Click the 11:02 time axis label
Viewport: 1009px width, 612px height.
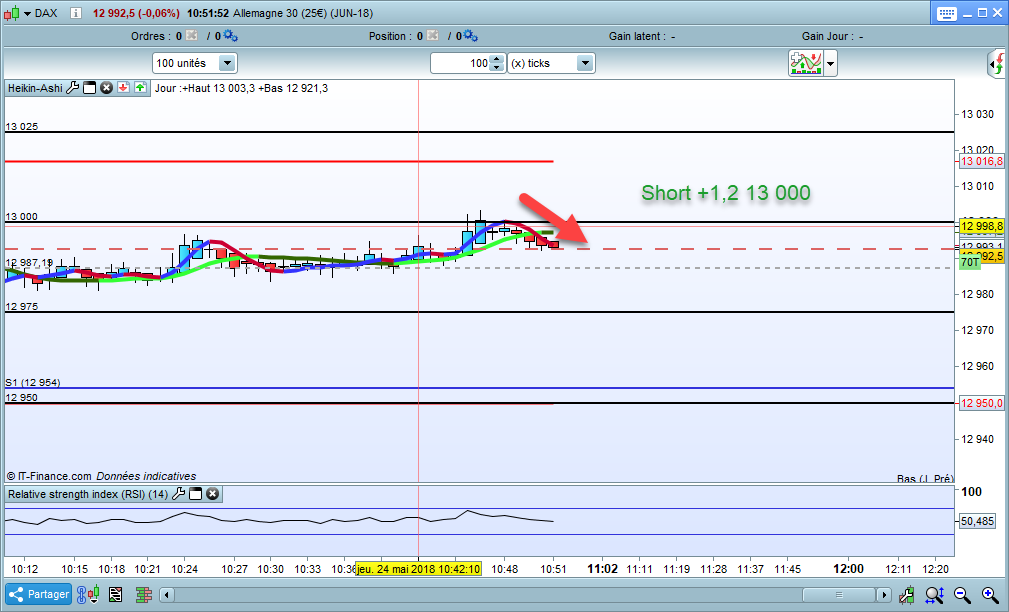(602, 569)
